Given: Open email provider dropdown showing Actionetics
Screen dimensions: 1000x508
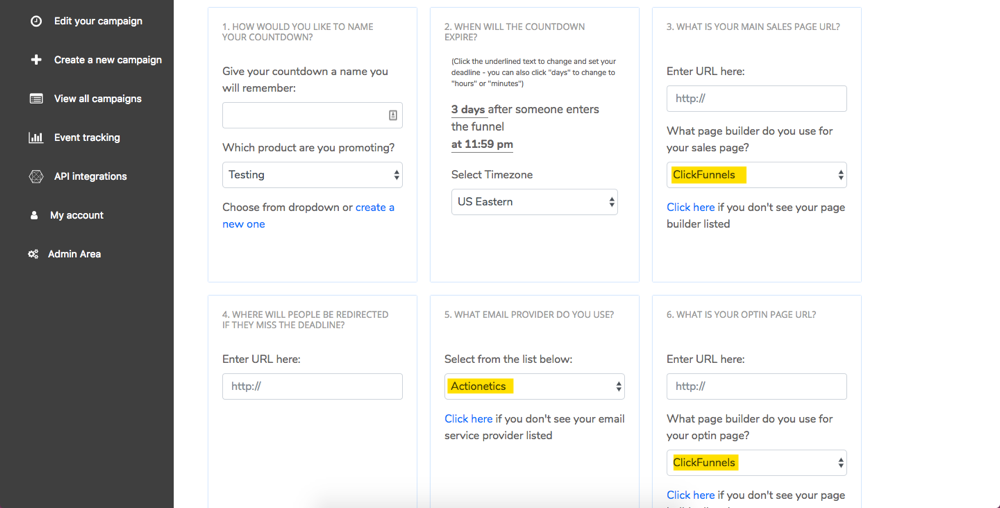Looking at the screenshot, I should point(534,386).
